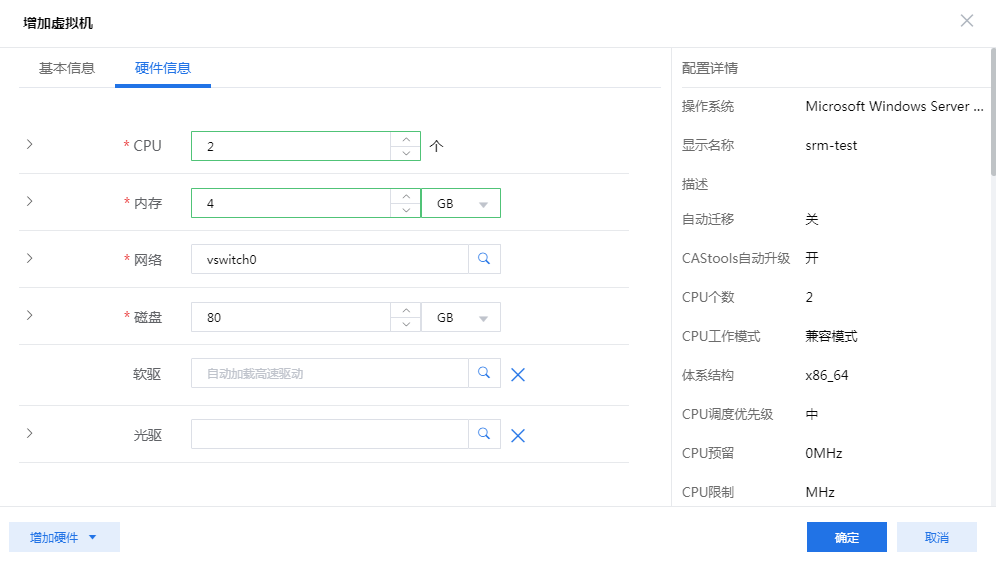
Task: Open the memory unit GB dropdown
Action: click(x=461, y=204)
